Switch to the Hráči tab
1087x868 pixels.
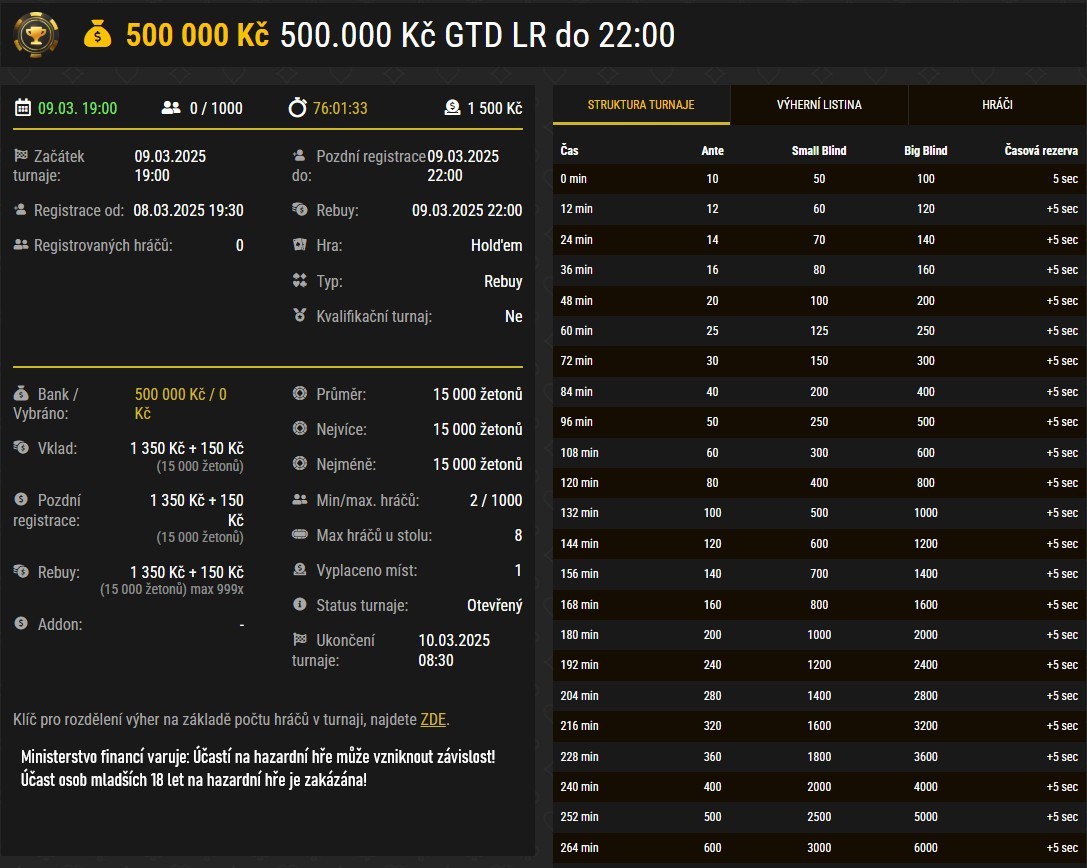[x=997, y=105]
